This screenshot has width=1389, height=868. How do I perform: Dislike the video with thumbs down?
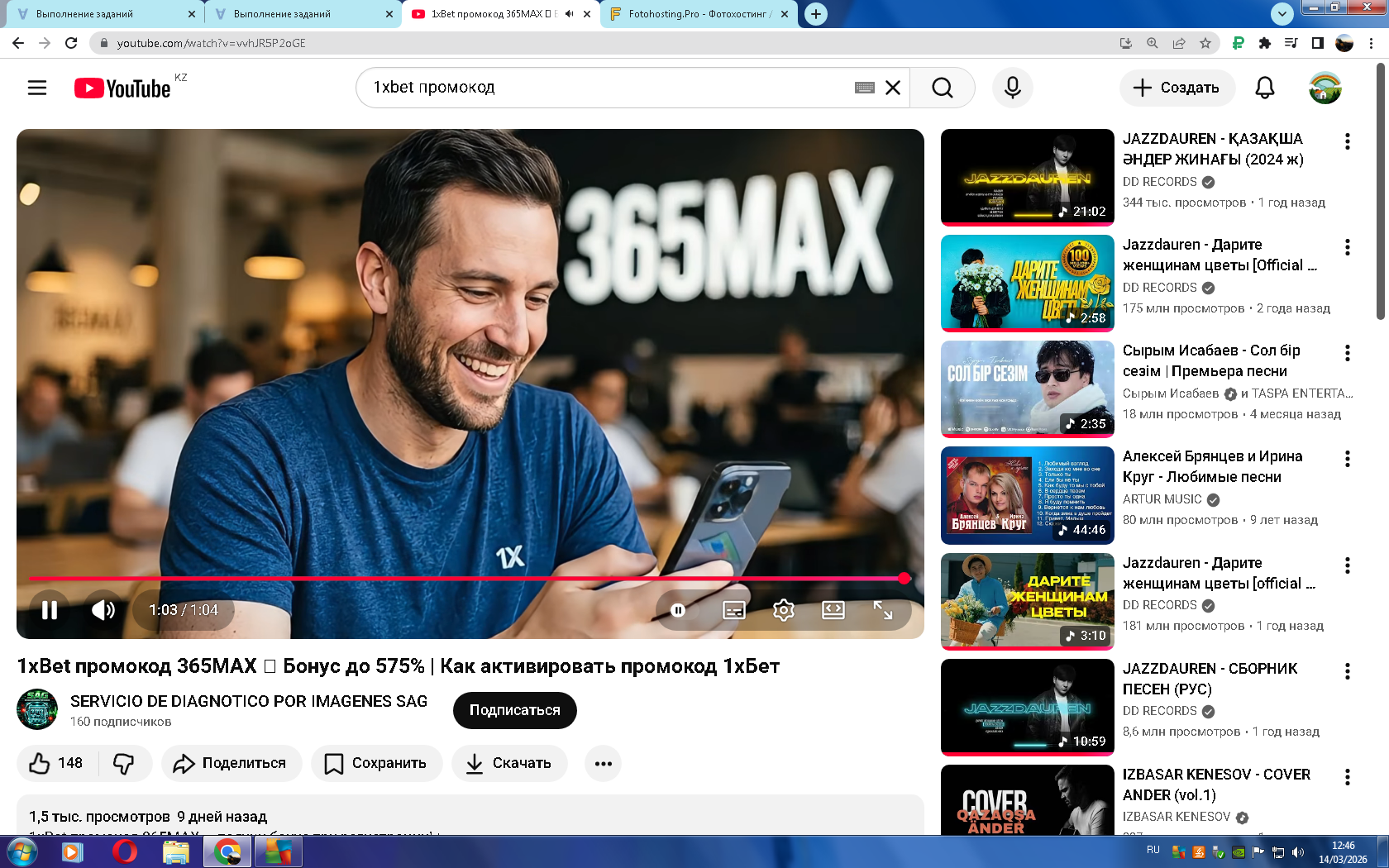124,763
